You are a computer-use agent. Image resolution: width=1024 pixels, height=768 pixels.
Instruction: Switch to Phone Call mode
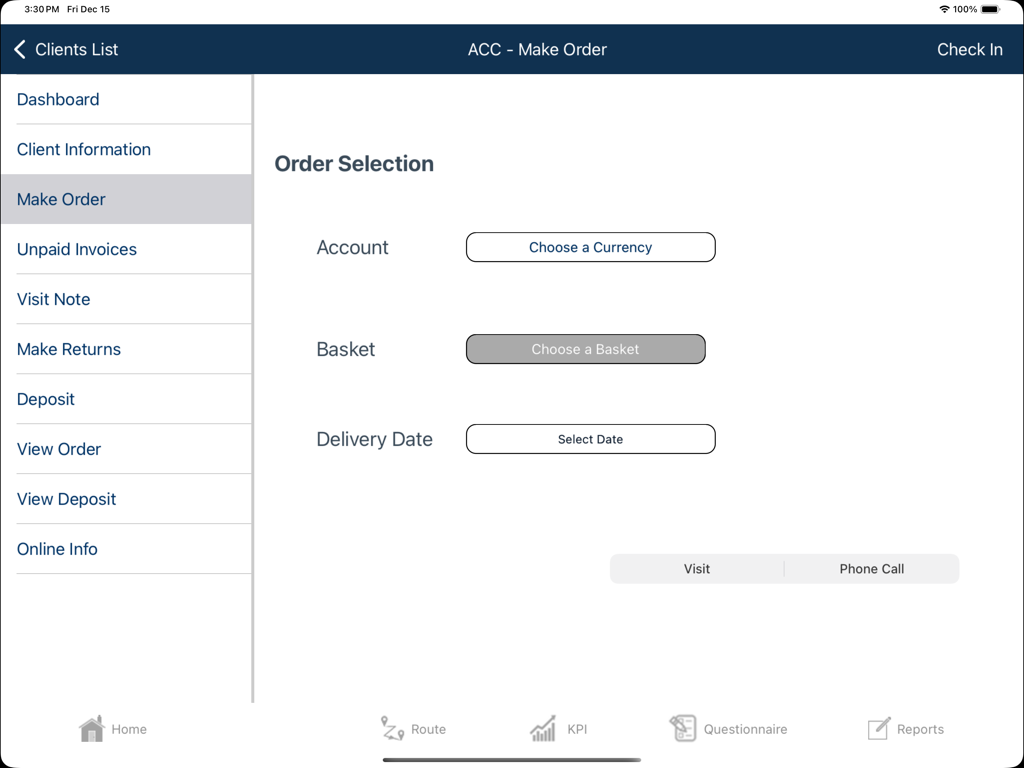[871, 568]
